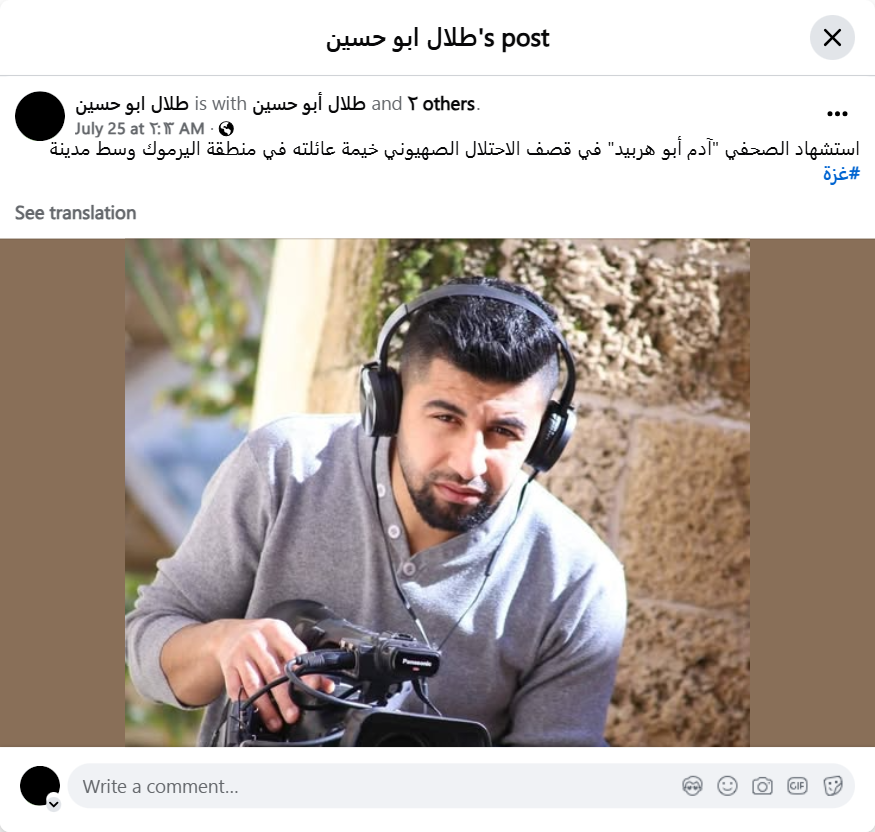Open the post photo of cameraman

point(437,493)
